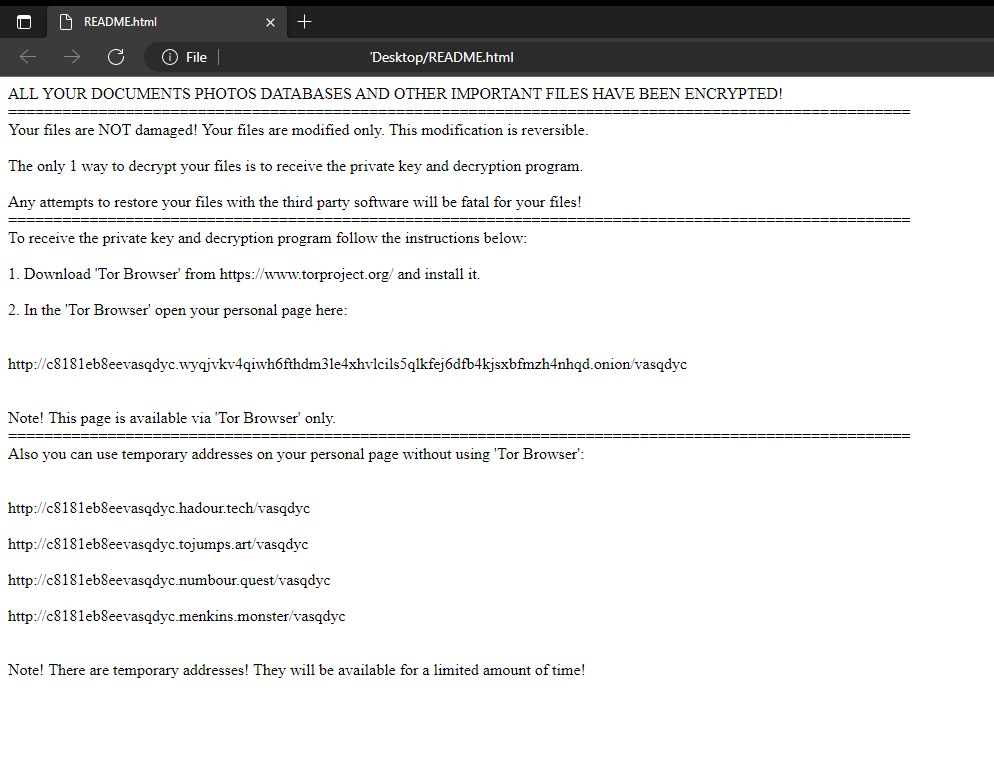This screenshot has width=994, height=764.
Task: Click the line '2. In the 'Tor Browser' open your personal page'
Action: (178, 310)
